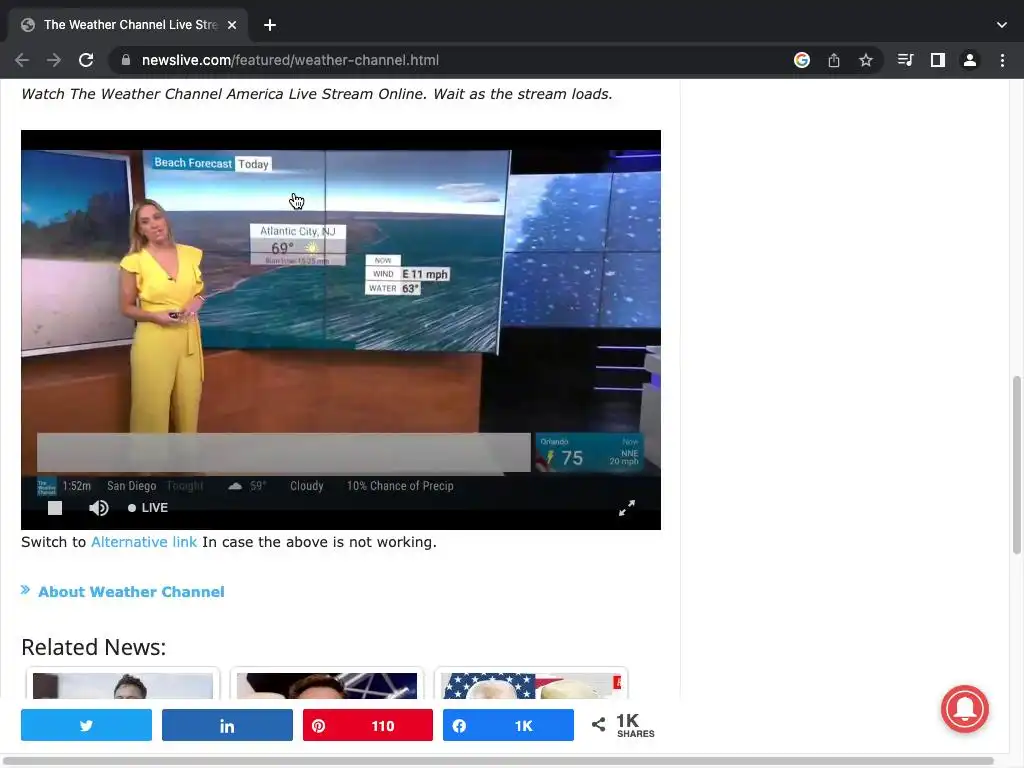This screenshot has width=1024, height=768.
Task: Click the vertical page scrollbar
Action: (x=1017, y=465)
